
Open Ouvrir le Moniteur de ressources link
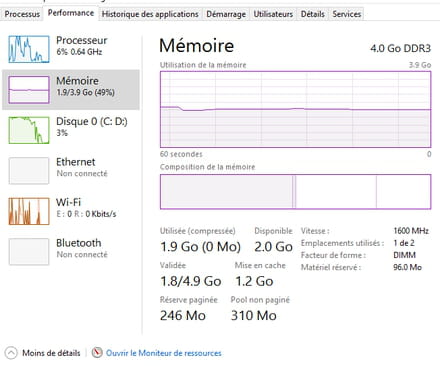coord(164,353)
